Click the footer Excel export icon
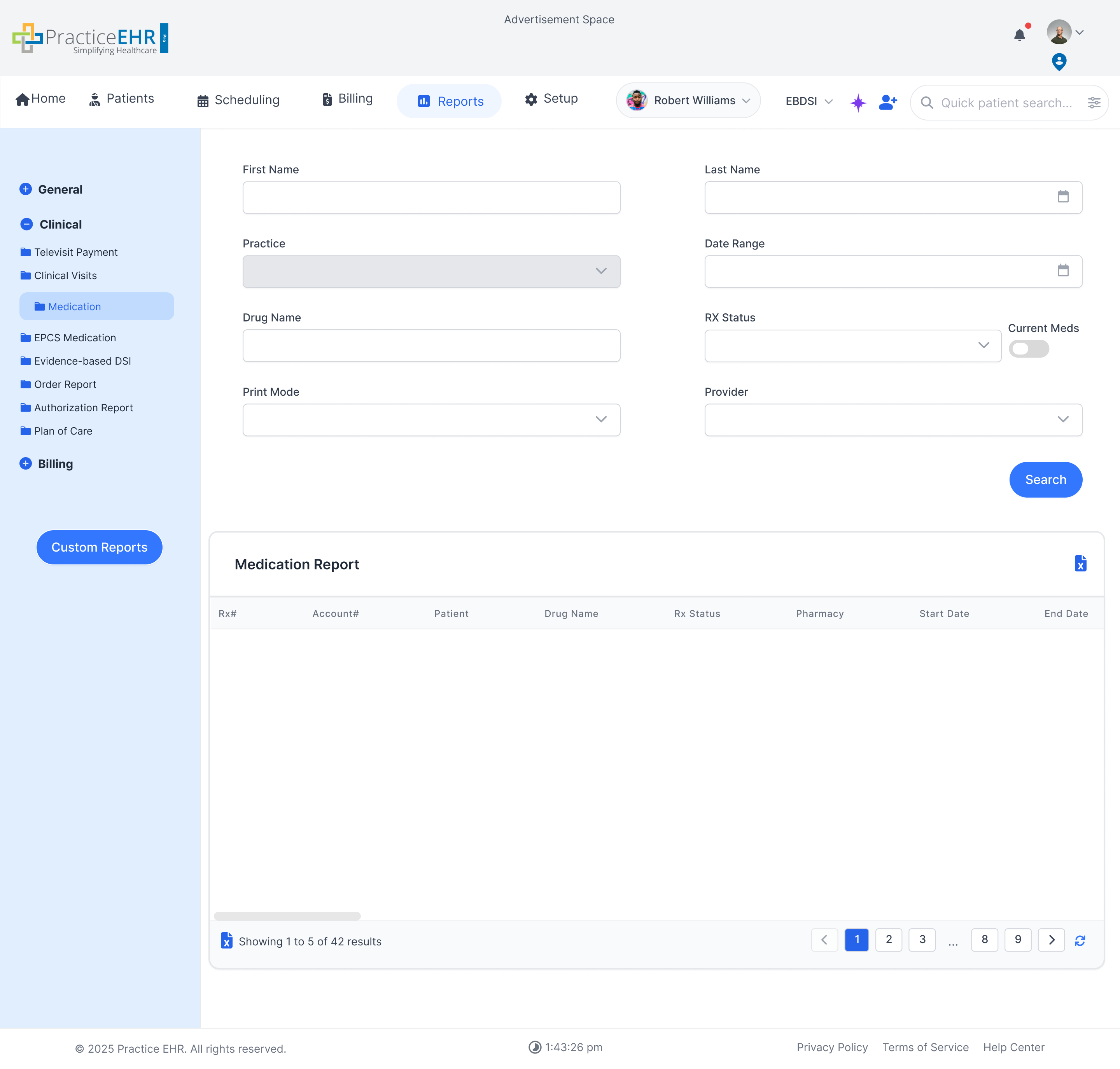Image resolution: width=1120 pixels, height=1069 pixels. [x=226, y=940]
